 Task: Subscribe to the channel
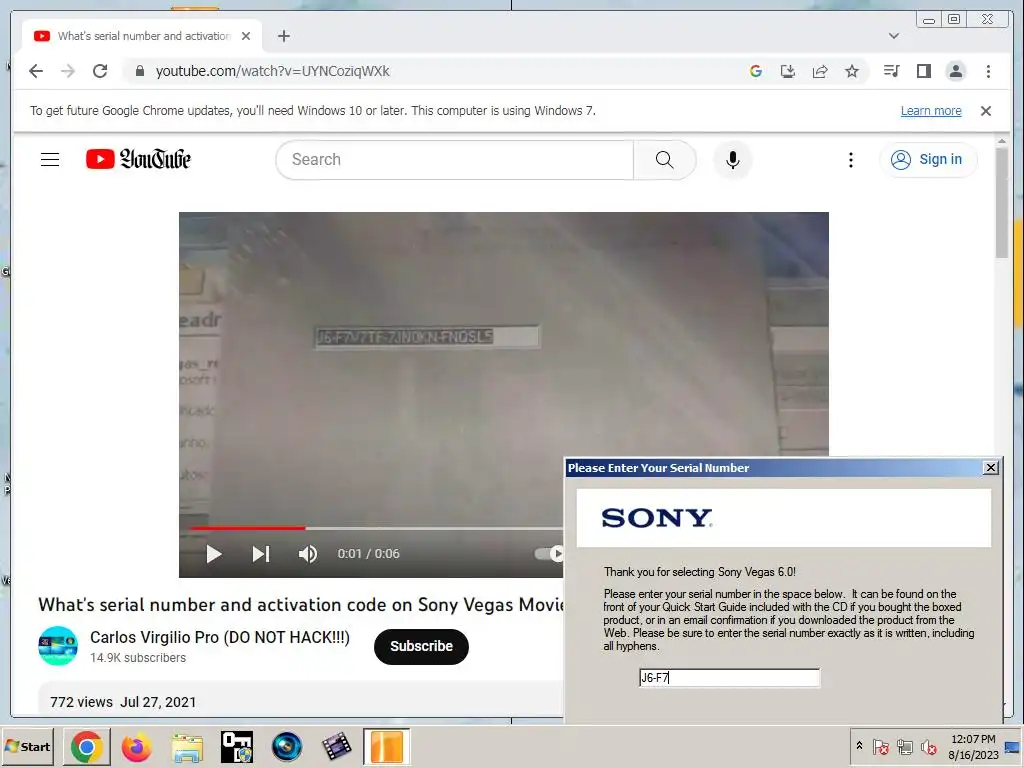pyautogui.click(x=421, y=647)
